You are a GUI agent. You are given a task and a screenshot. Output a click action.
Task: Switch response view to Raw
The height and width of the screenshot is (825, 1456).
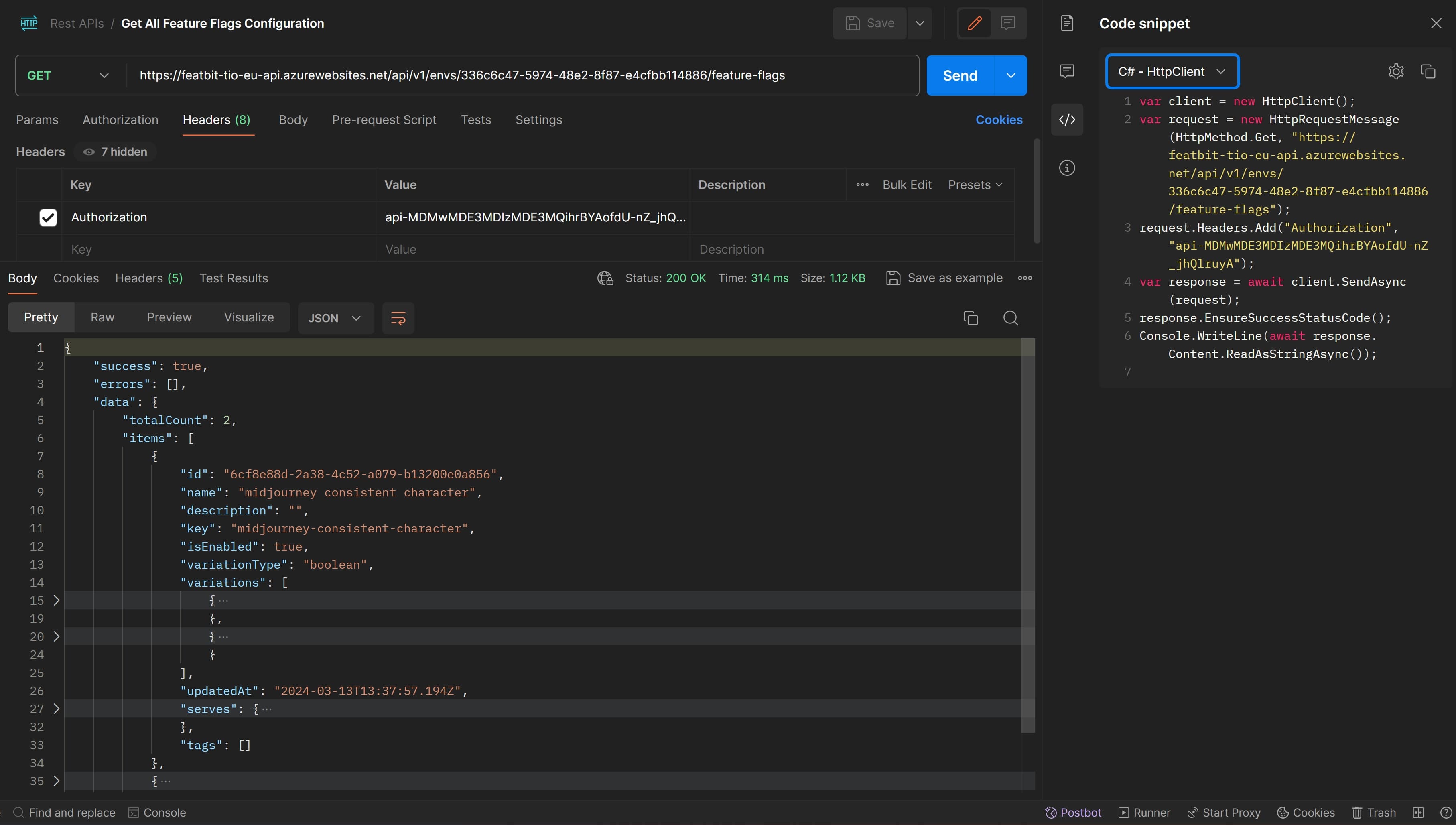103,317
